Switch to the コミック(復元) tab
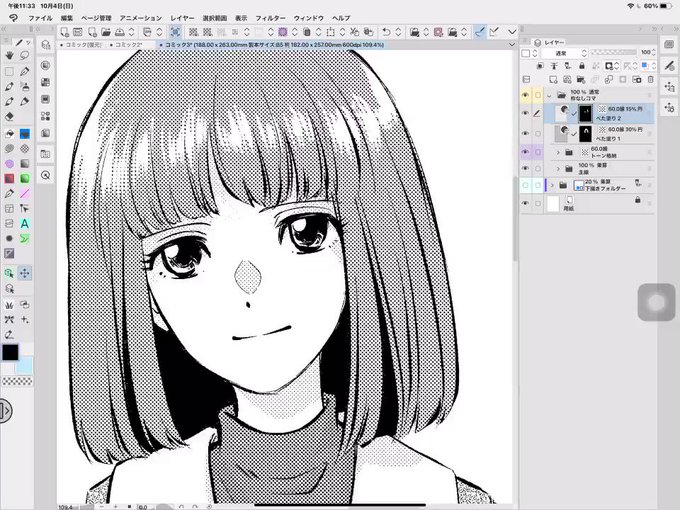This screenshot has width=680, height=510. pyautogui.click(x=82, y=45)
